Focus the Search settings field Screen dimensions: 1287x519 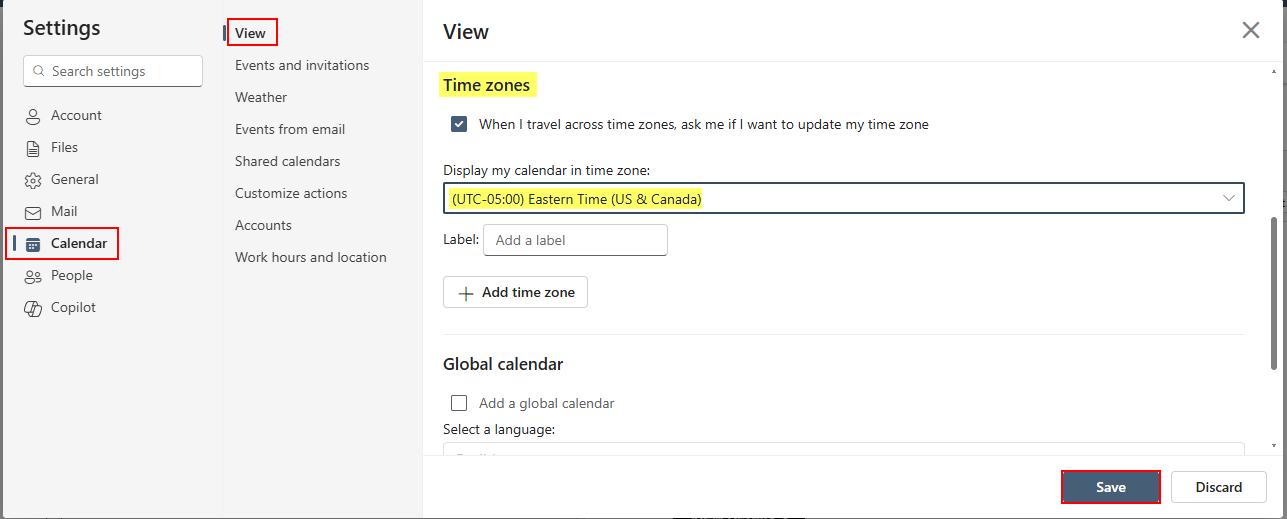pyautogui.click(x=113, y=71)
